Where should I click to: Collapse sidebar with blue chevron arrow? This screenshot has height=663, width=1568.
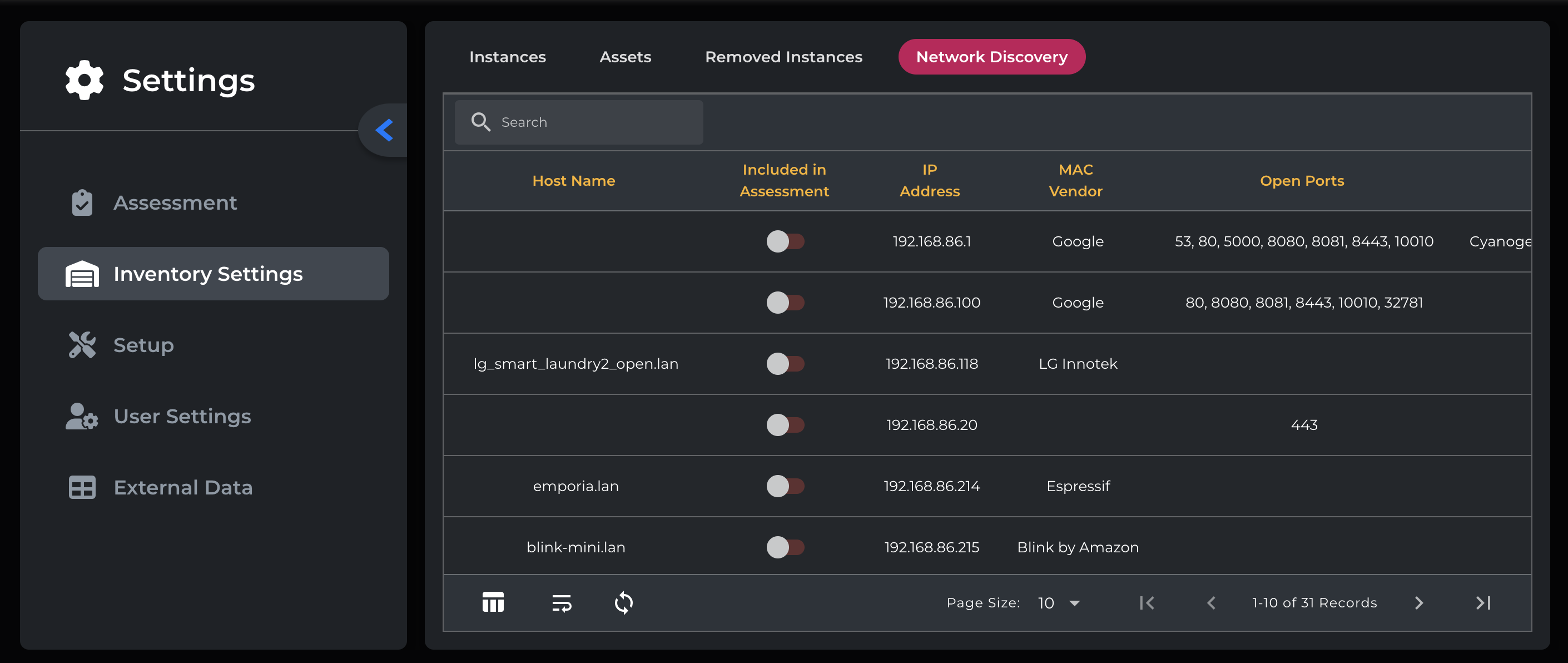(384, 130)
